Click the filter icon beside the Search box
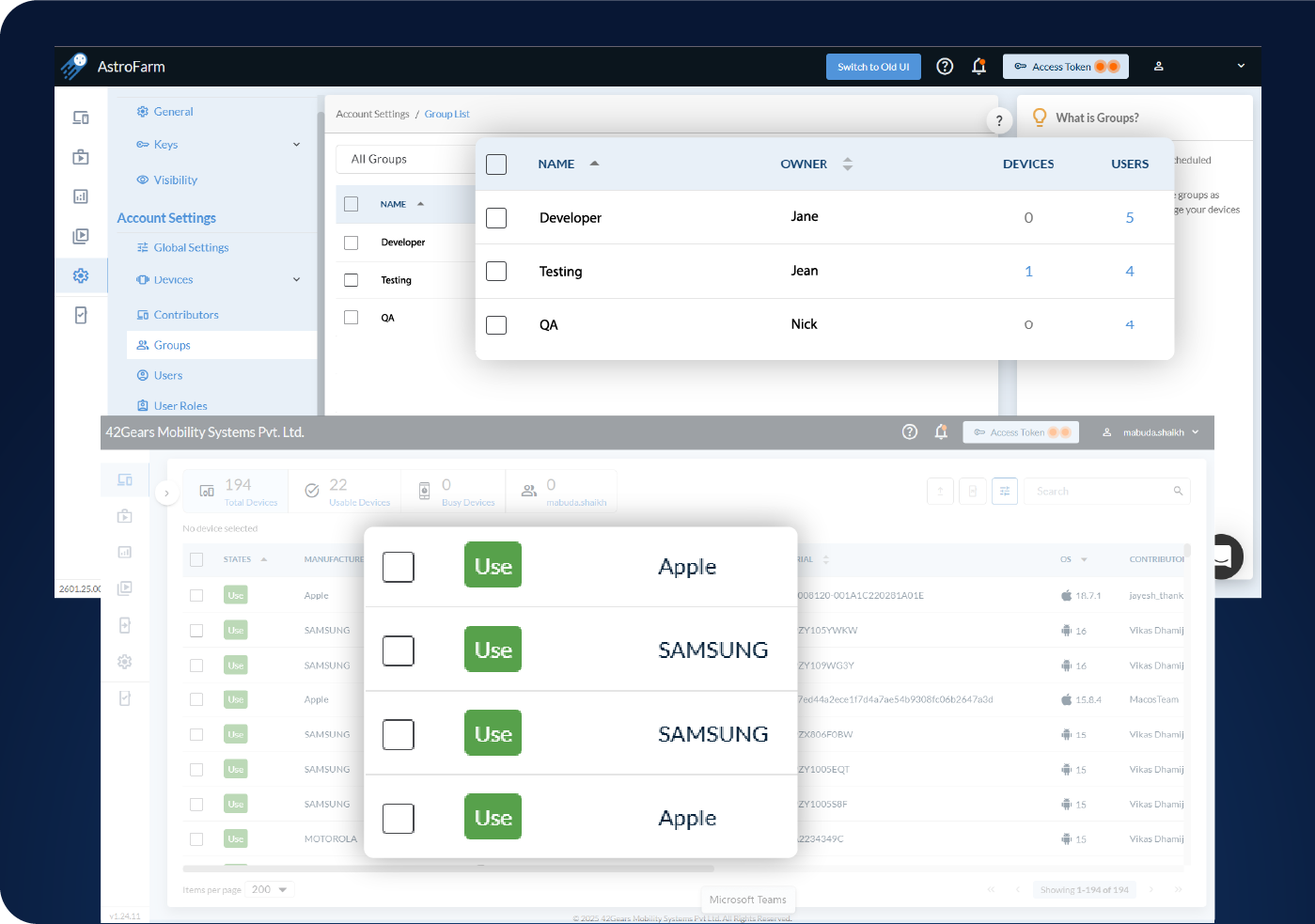 (1004, 492)
